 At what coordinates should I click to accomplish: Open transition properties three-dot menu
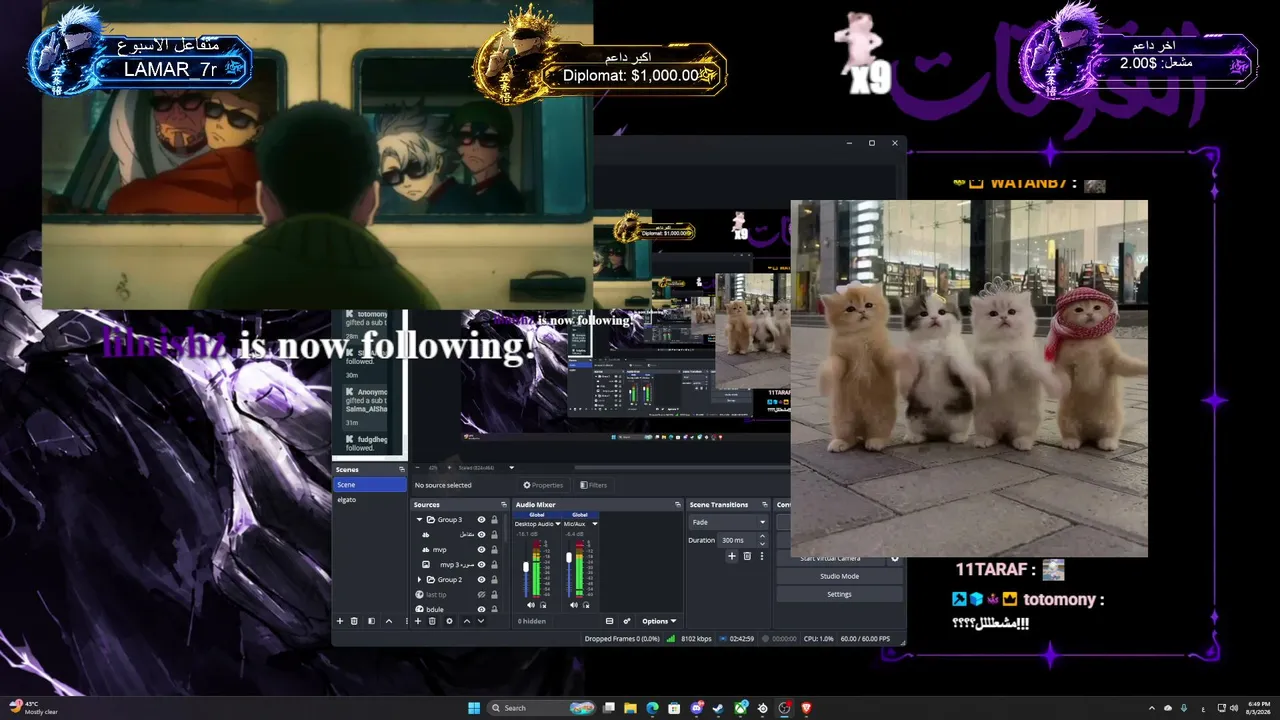pyautogui.click(x=762, y=556)
